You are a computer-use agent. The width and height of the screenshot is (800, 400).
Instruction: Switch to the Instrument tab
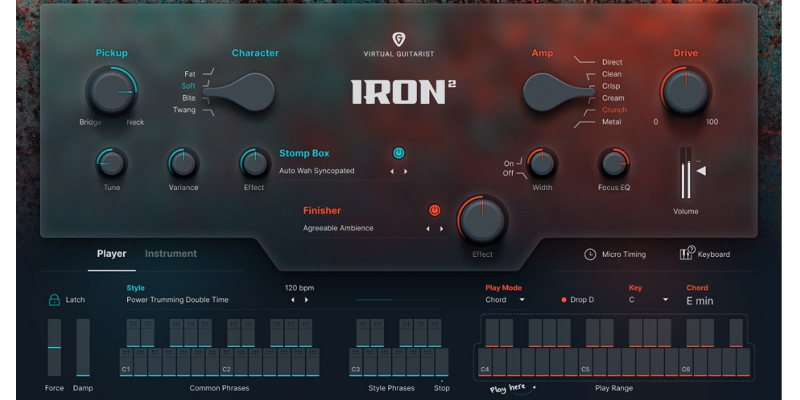[171, 254]
